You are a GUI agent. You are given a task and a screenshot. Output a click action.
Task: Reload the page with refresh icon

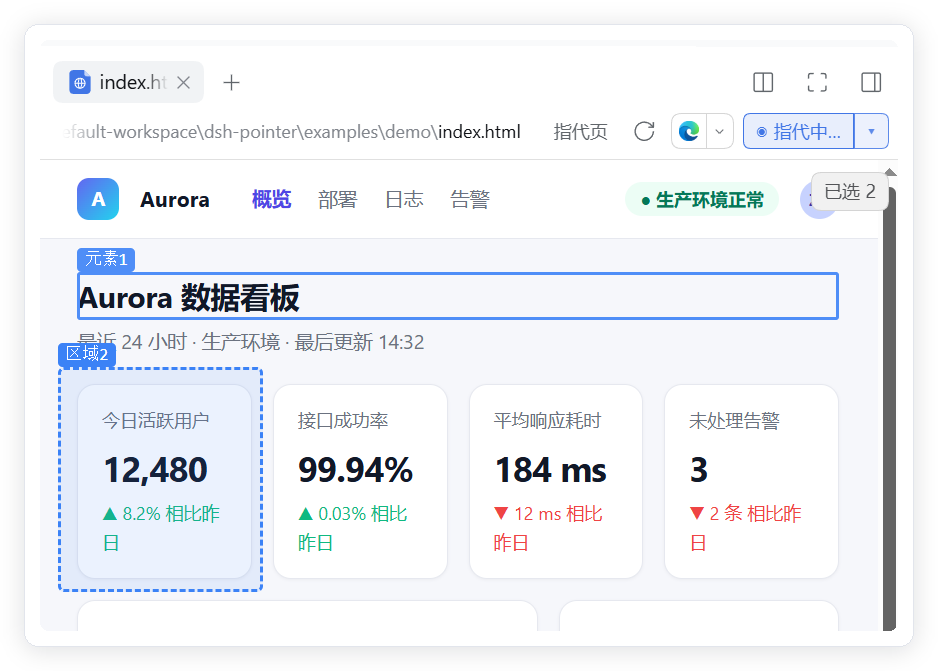coord(644,131)
